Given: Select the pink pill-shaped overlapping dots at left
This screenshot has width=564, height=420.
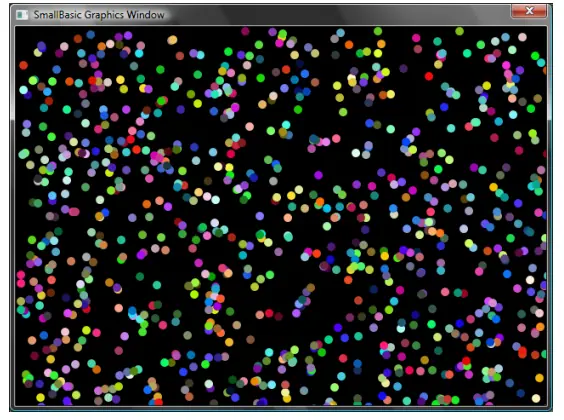Looking at the screenshot, I should pos(73,211).
